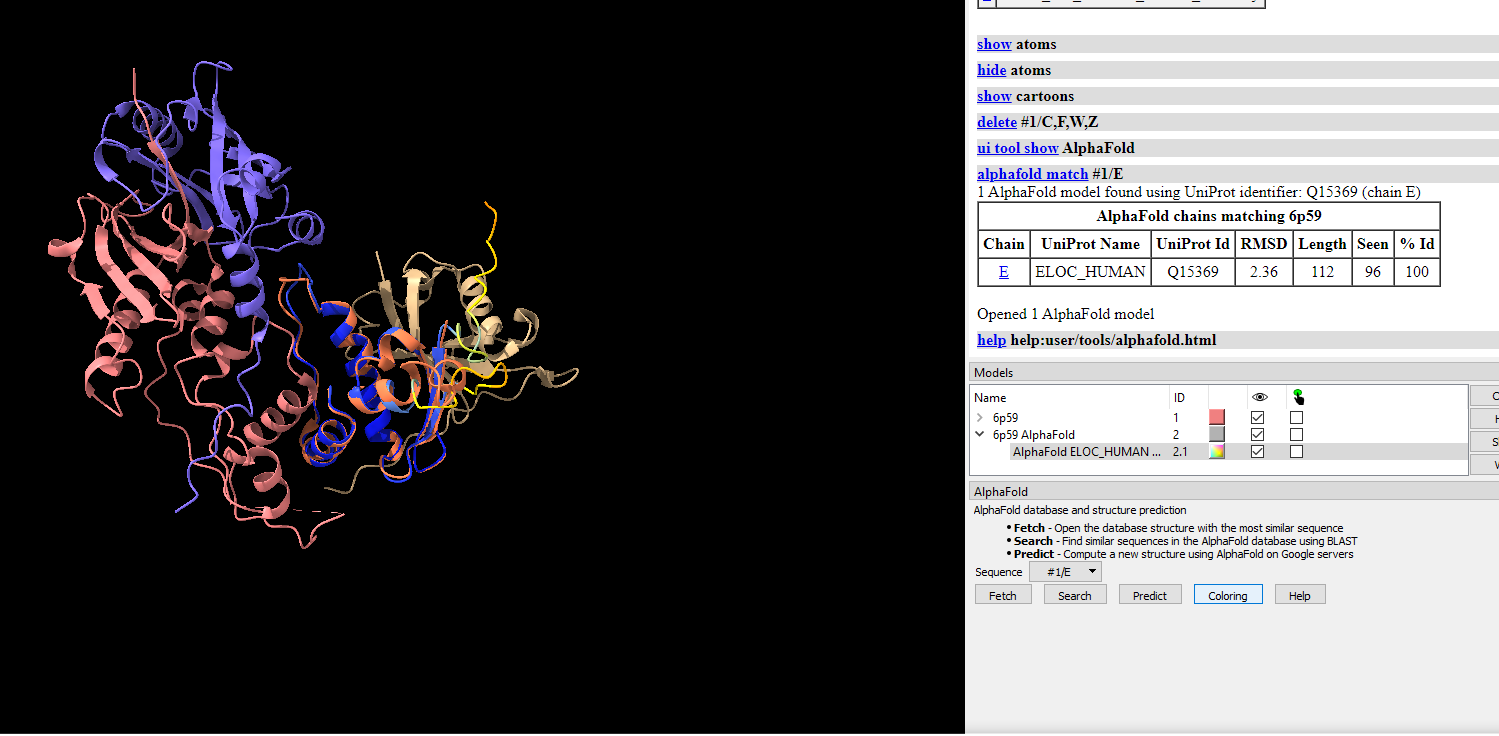Untick the shown checkbox for 6p59 AlphaFold
Image resolution: width=1499 pixels, height=736 pixels.
click(x=1258, y=435)
